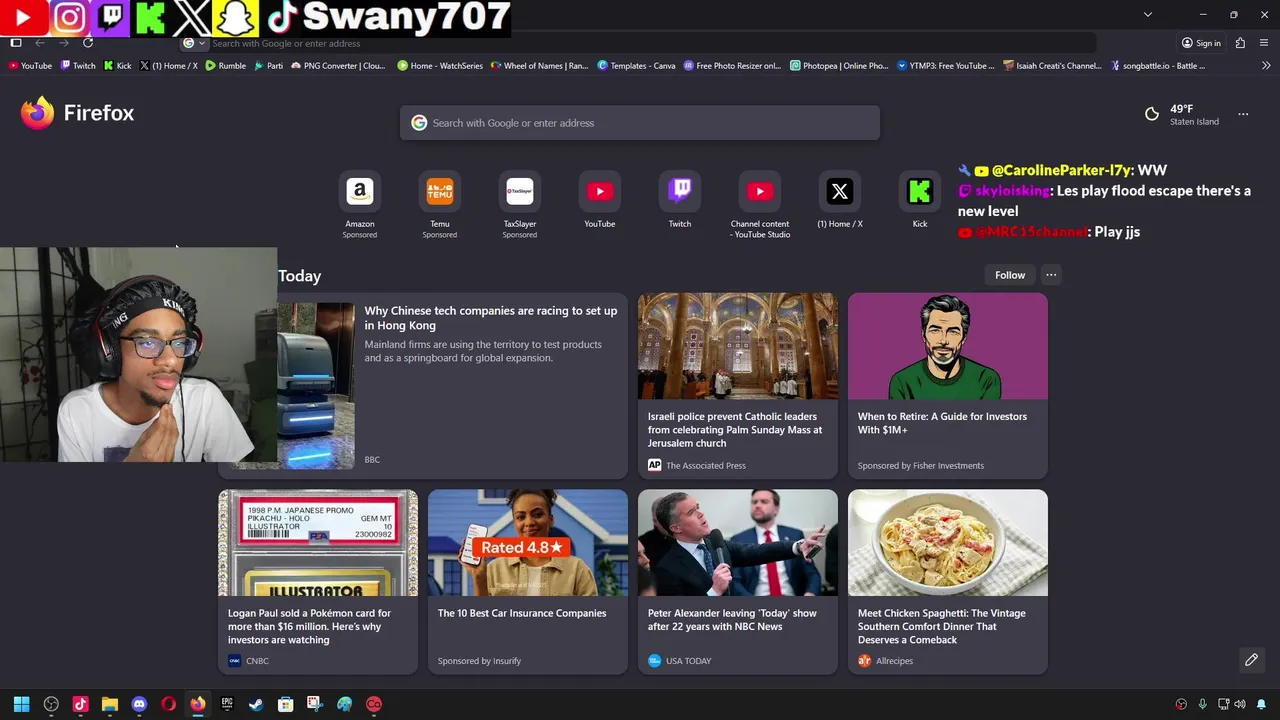This screenshot has width=1280, height=720.
Task: Open TikTok app from the taskbar
Action: tap(80, 704)
